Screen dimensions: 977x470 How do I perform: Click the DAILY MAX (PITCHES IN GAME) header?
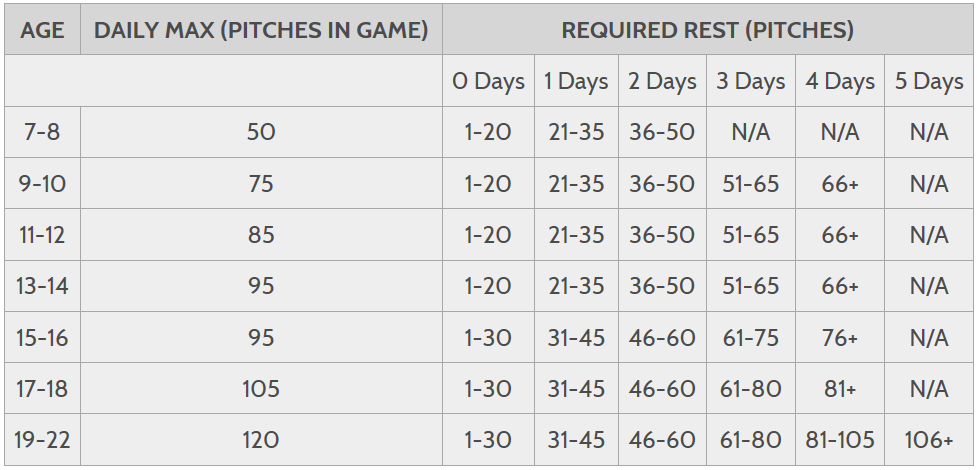click(x=261, y=29)
